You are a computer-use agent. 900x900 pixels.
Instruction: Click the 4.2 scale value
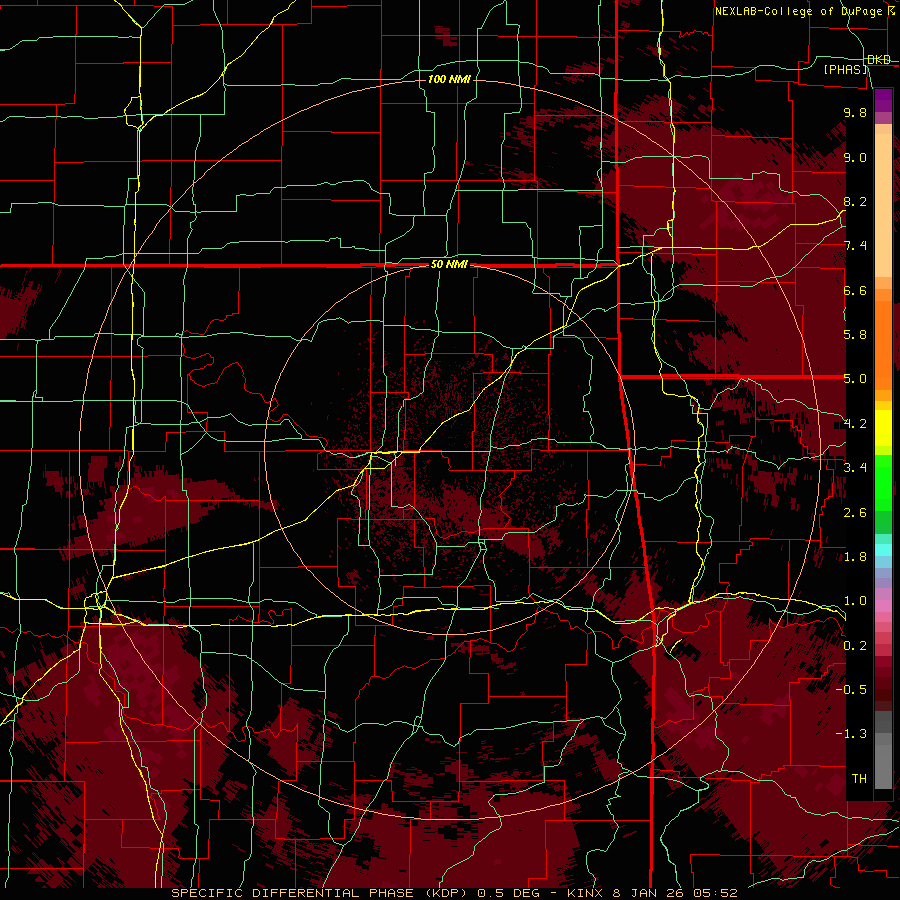point(855,424)
